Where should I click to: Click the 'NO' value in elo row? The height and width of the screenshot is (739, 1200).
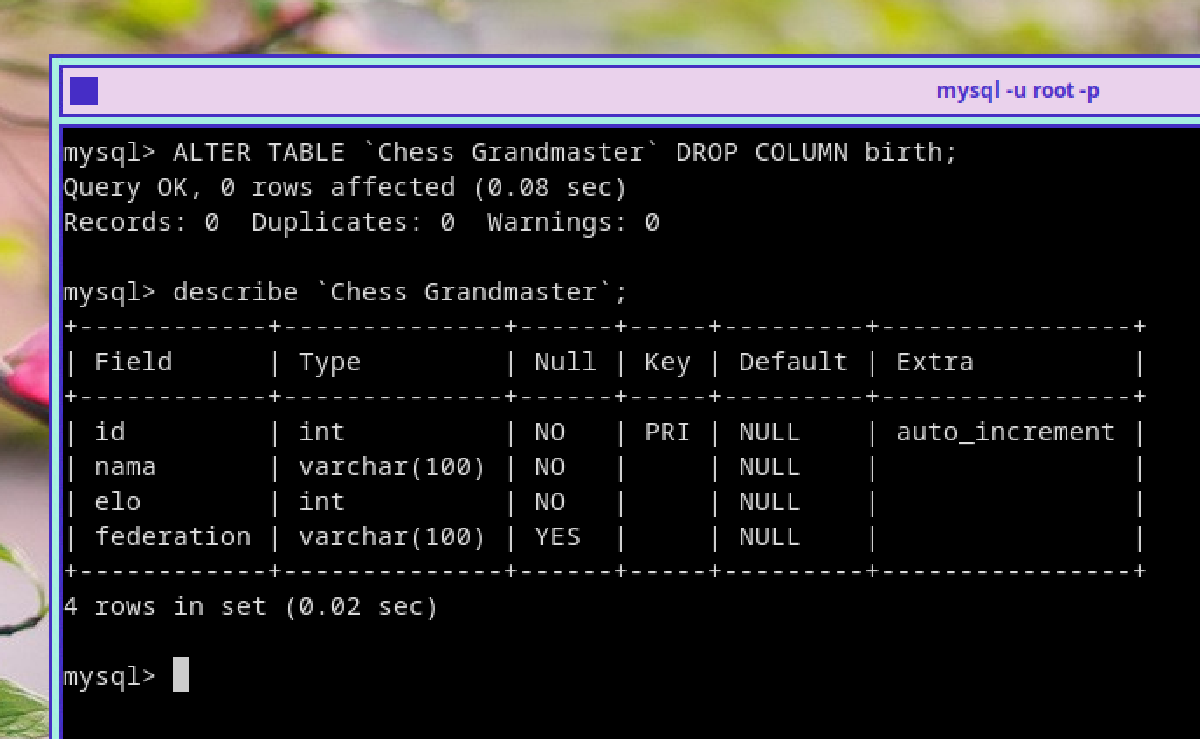point(550,502)
